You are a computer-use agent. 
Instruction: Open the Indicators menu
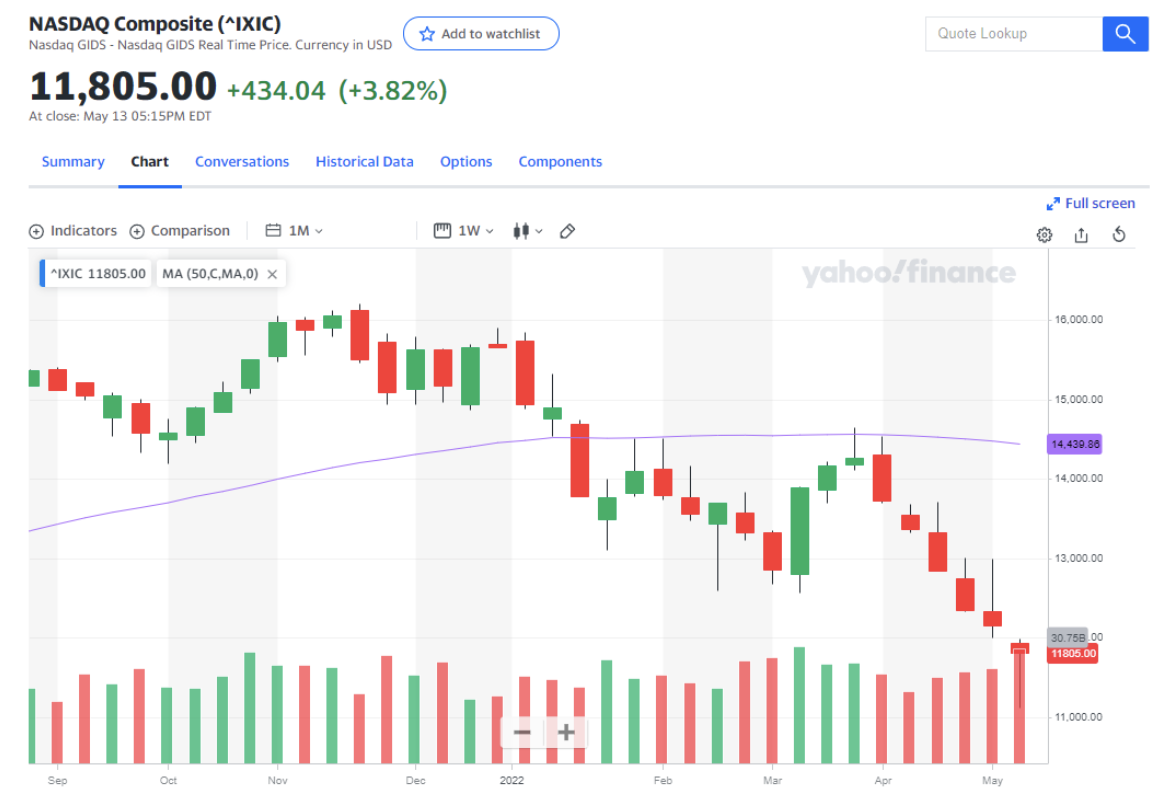pyautogui.click(x=73, y=231)
